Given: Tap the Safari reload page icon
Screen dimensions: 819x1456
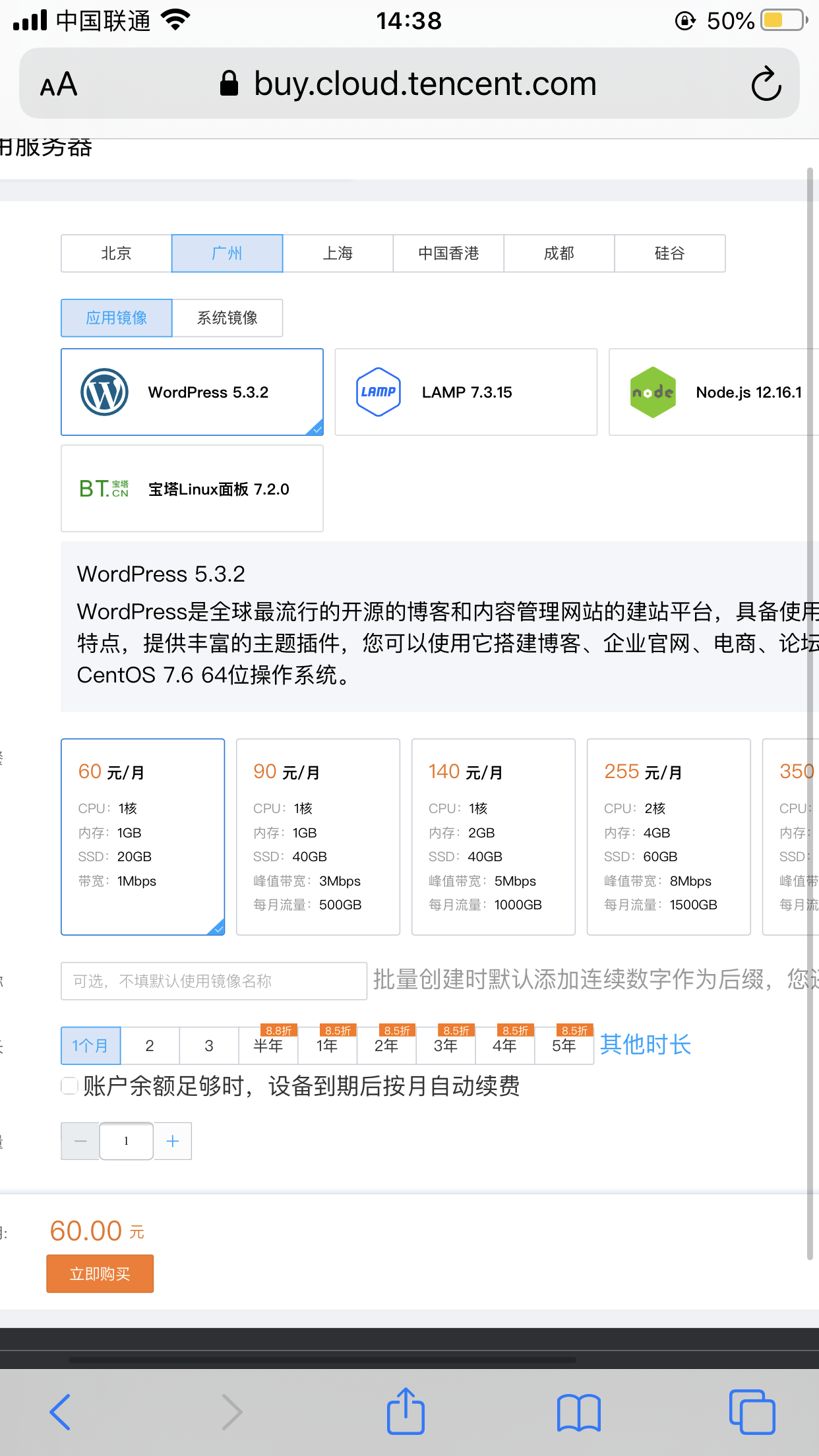Looking at the screenshot, I should 766,84.
